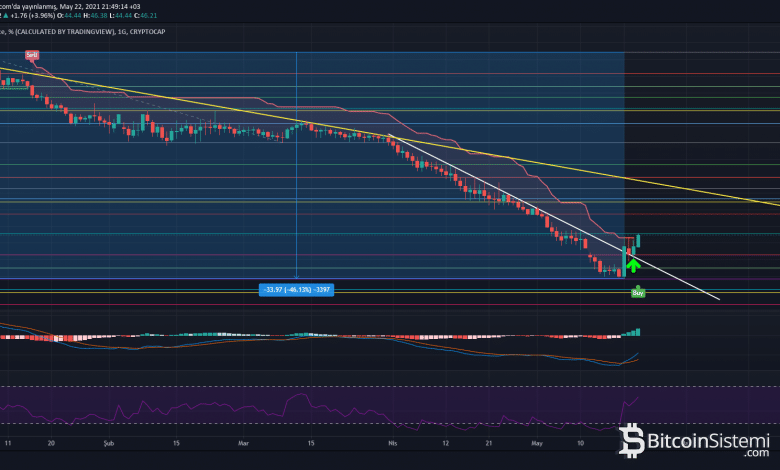Select the blue price range measurement label
The height and width of the screenshot is (470, 780).
(x=296, y=290)
